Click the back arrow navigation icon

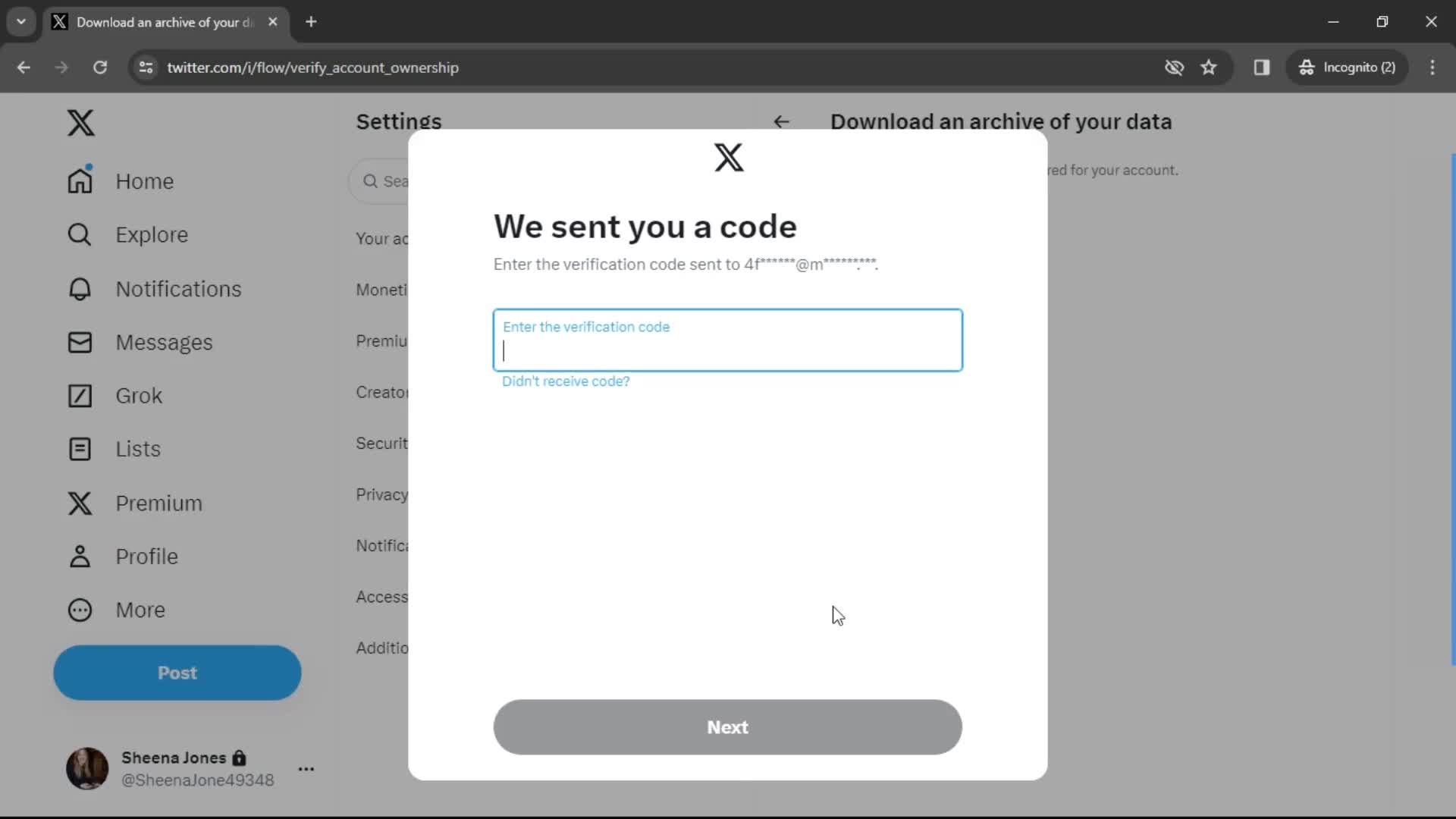(x=782, y=121)
